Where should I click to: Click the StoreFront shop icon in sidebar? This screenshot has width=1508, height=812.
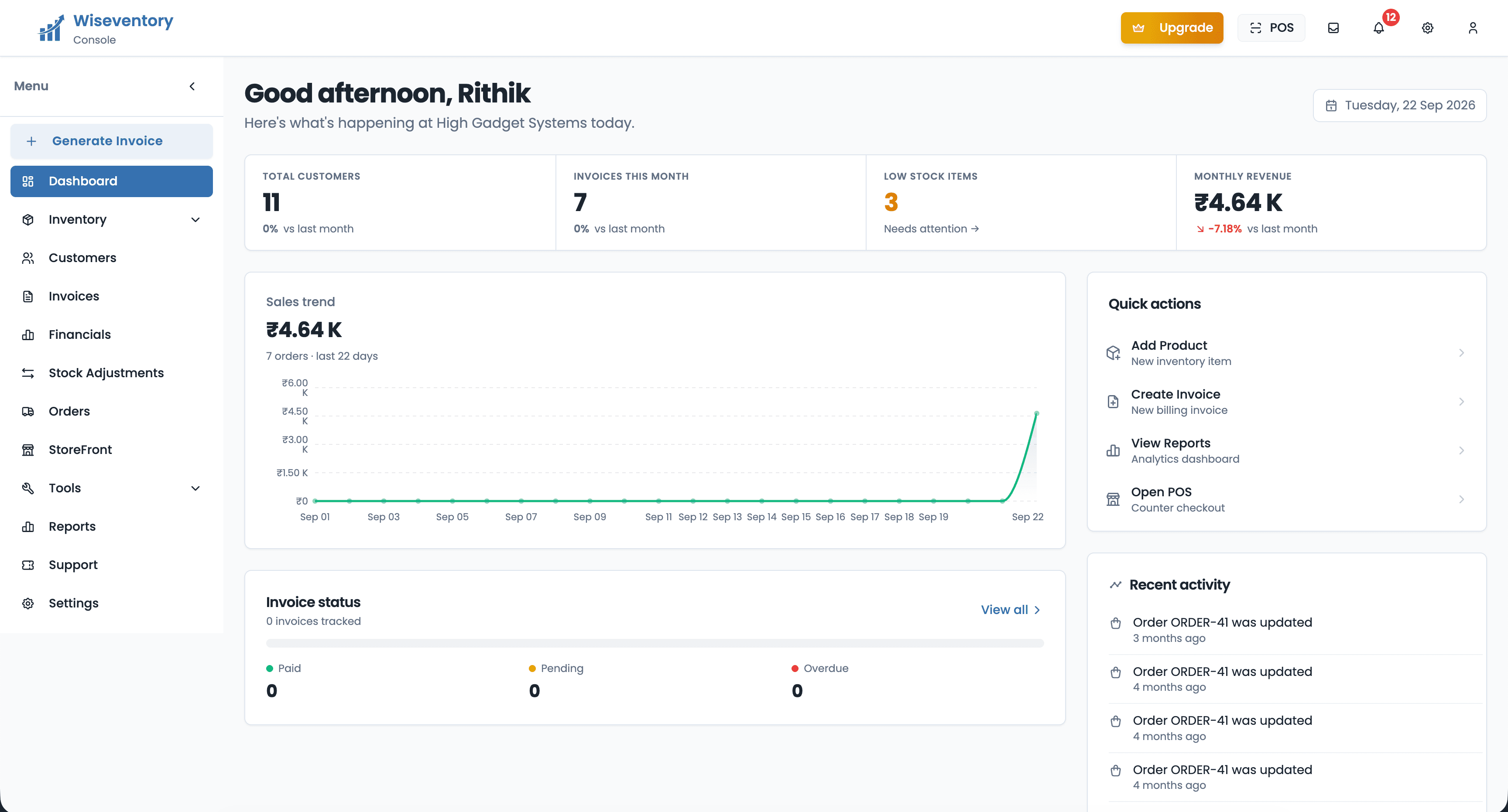28,450
